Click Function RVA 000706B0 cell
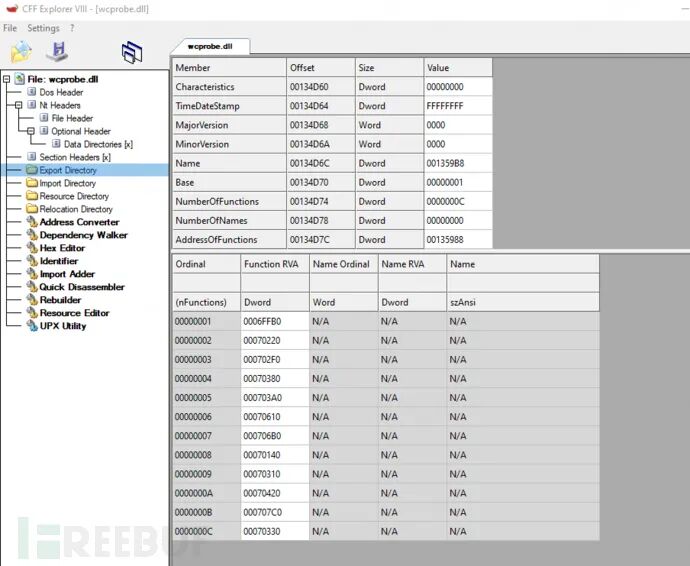This screenshot has height=566, width=690. point(275,436)
